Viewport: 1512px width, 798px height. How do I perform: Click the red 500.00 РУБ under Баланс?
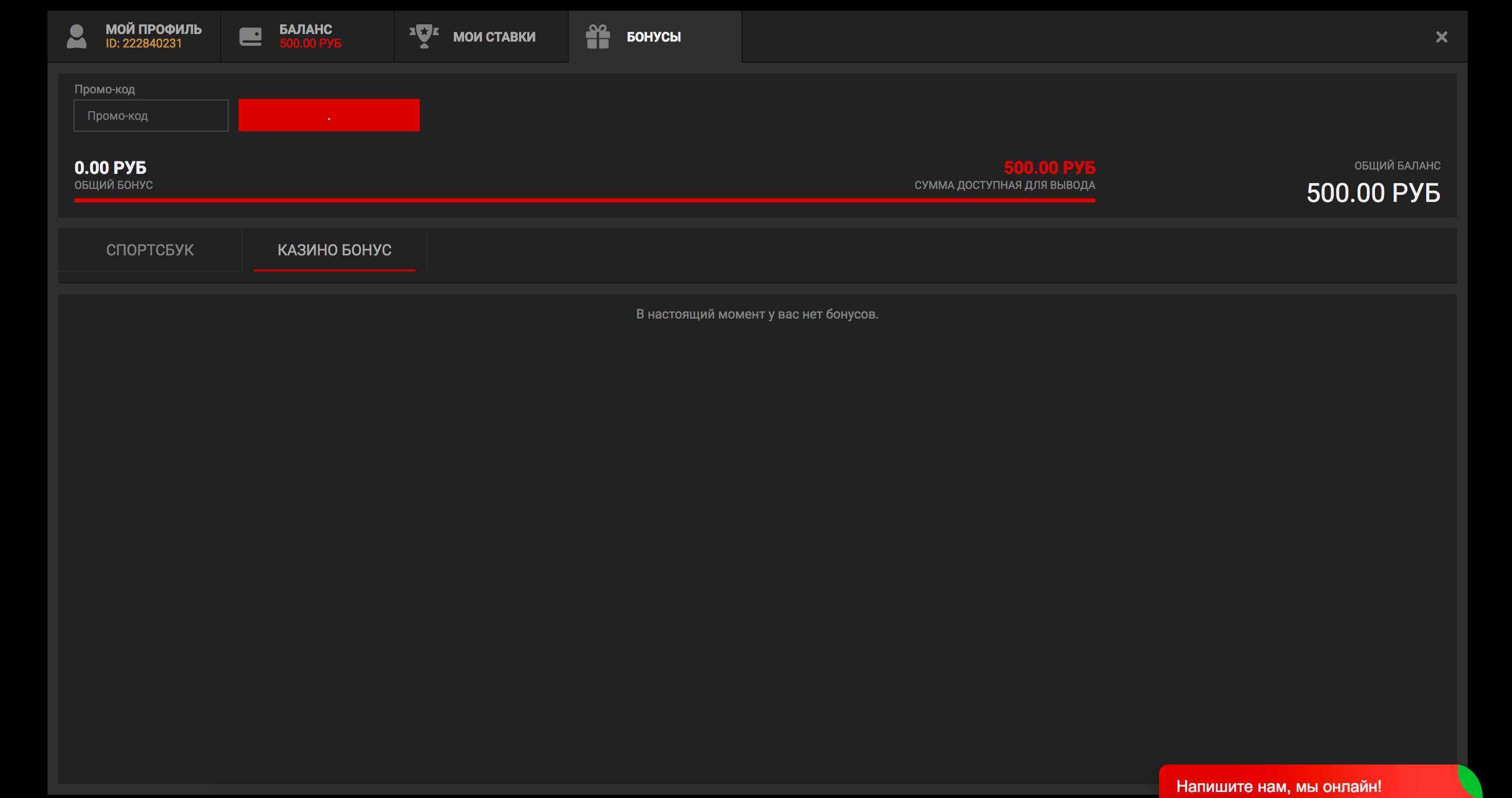click(x=310, y=44)
